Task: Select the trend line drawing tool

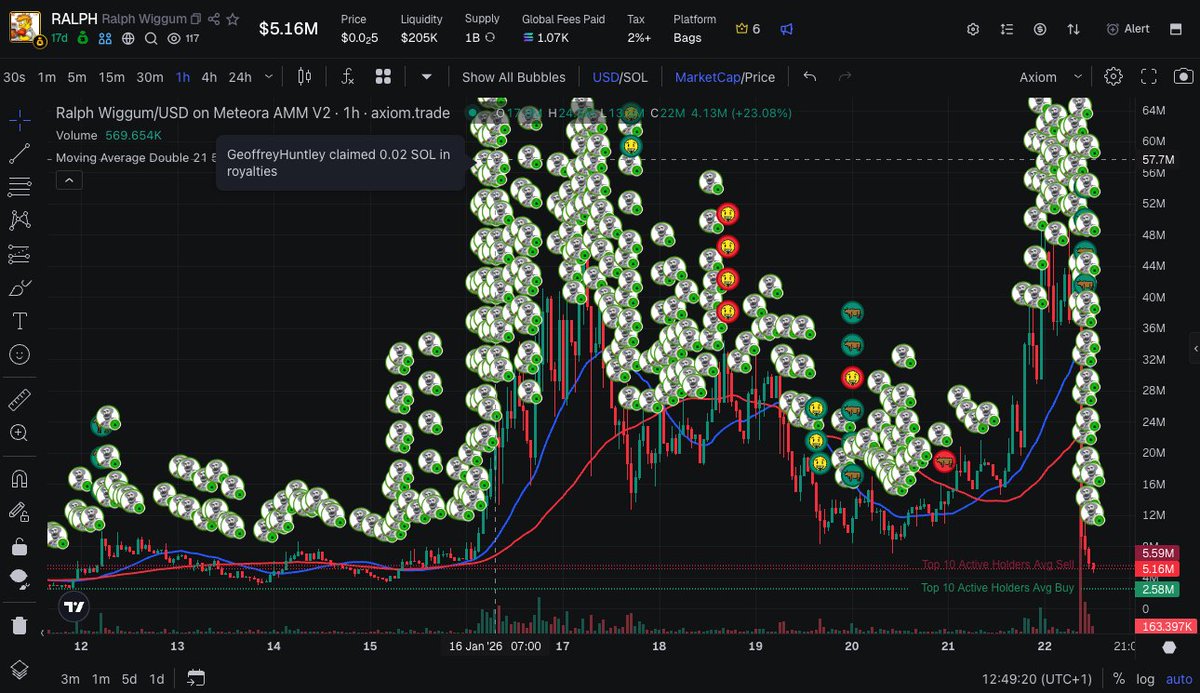Action: (x=19, y=154)
